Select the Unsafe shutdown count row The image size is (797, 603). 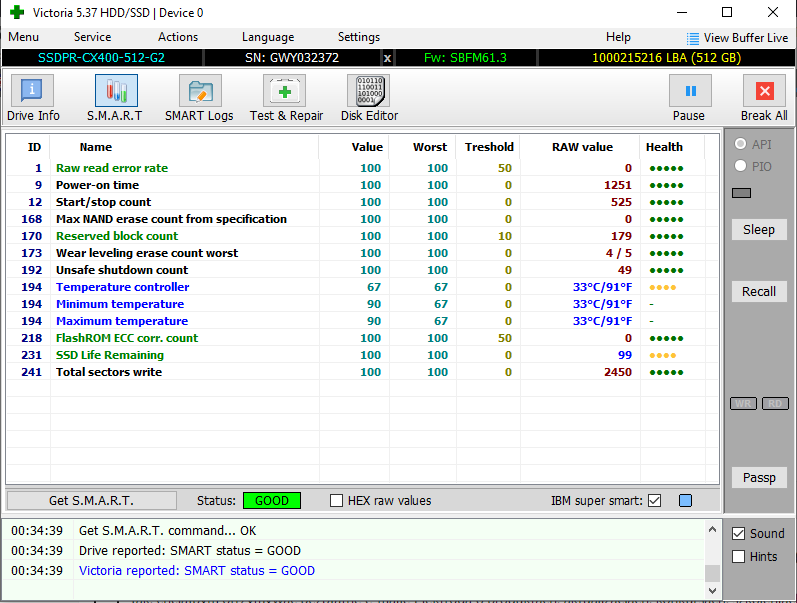362,270
